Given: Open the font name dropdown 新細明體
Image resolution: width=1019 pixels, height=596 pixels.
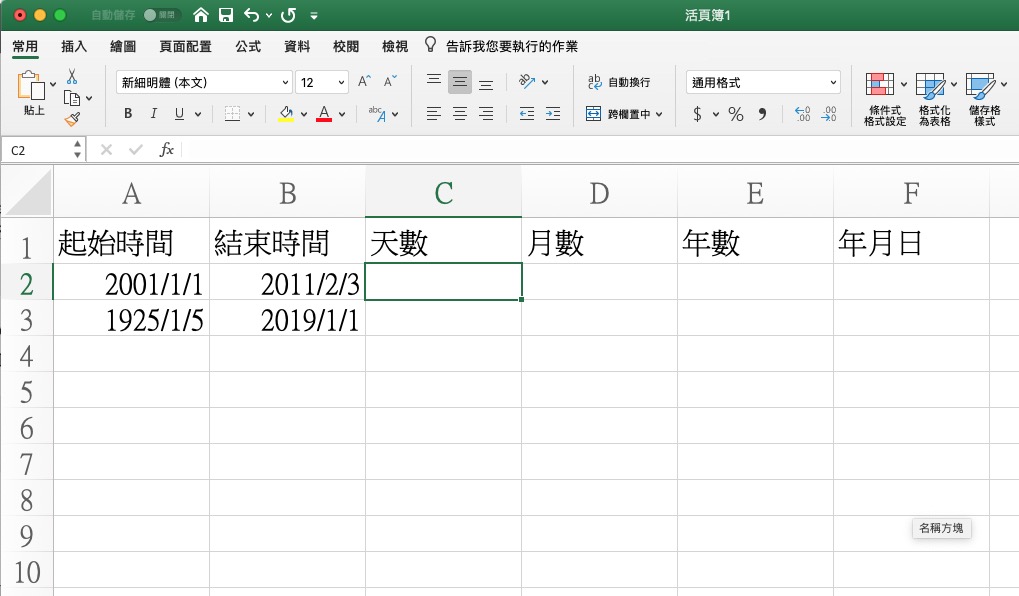Looking at the screenshot, I should (x=285, y=83).
